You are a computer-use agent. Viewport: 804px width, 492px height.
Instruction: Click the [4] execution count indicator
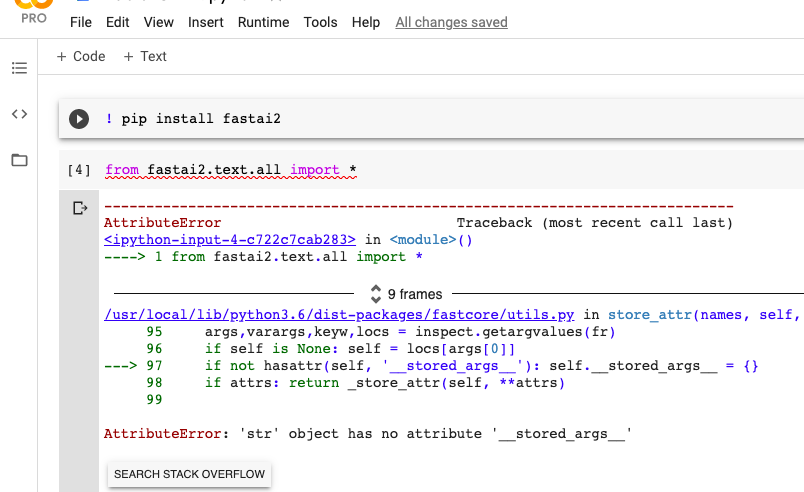click(79, 170)
